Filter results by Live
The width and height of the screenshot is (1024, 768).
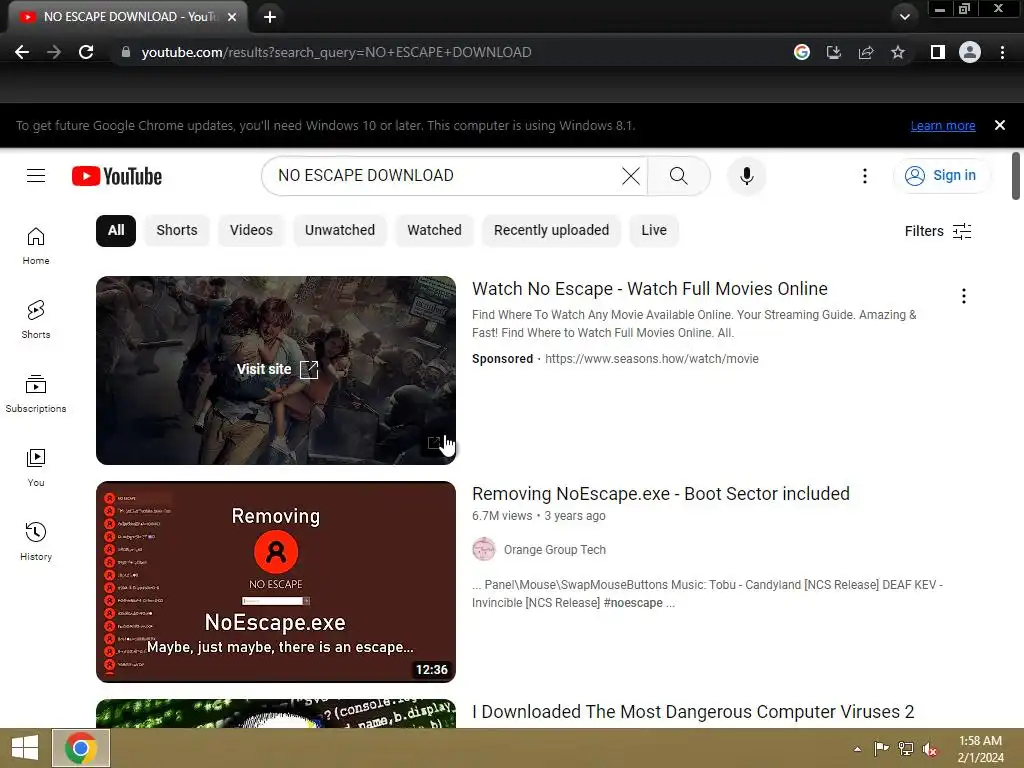654,231
